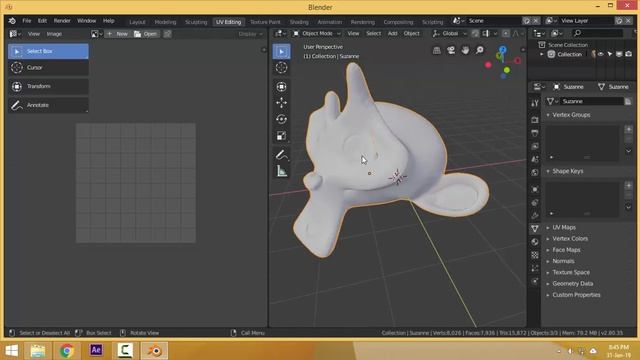
Task: Open the World properties tab
Action: click(x=535, y=172)
